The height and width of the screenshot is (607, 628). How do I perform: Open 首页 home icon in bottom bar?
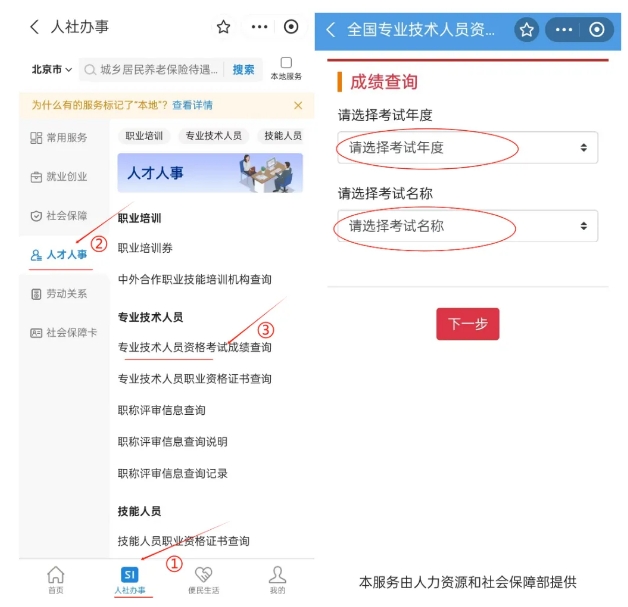pos(56,580)
